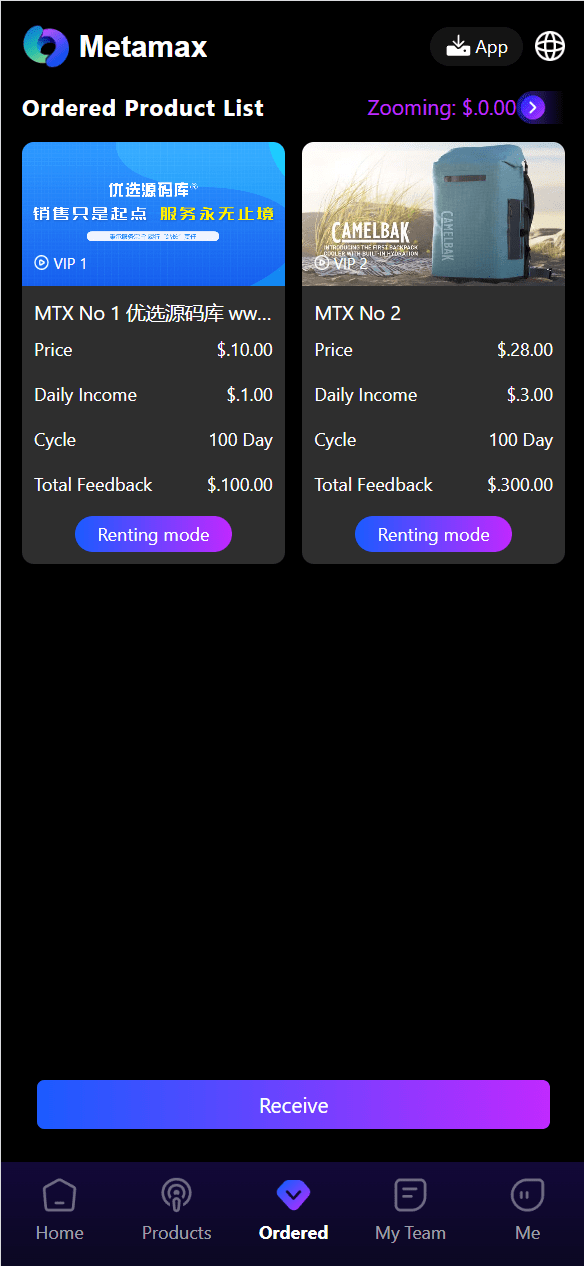Click Renting mode for MTX No 1

click(x=153, y=535)
